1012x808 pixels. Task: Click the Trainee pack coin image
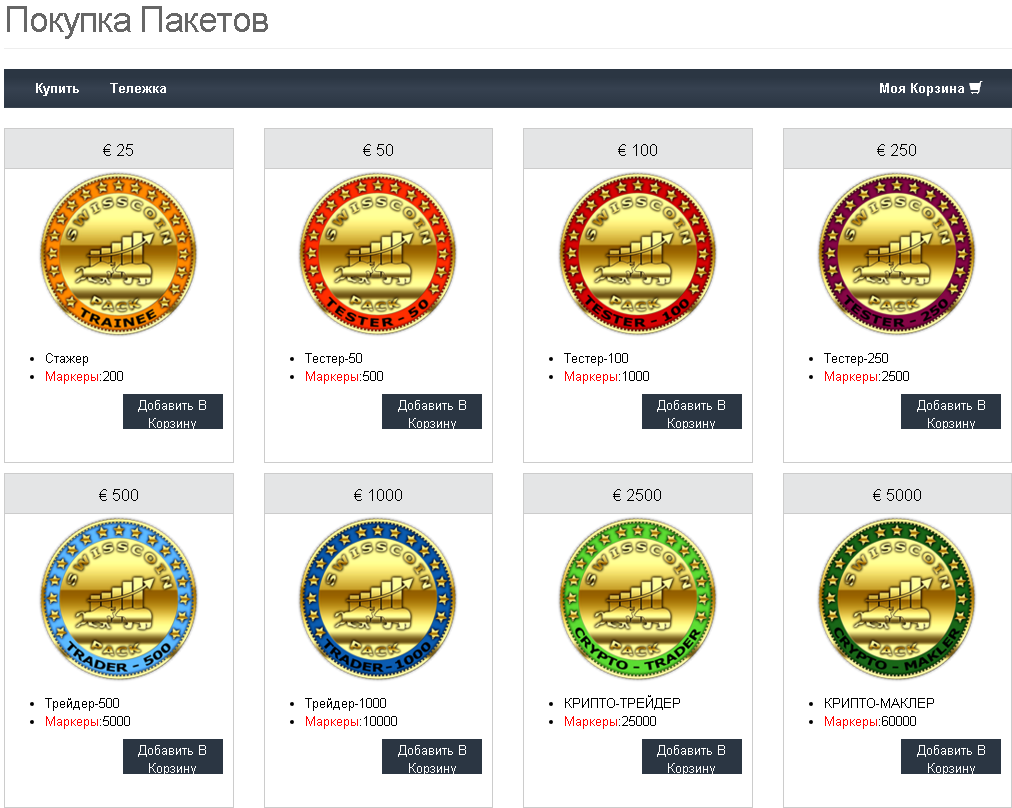(x=119, y=254)
